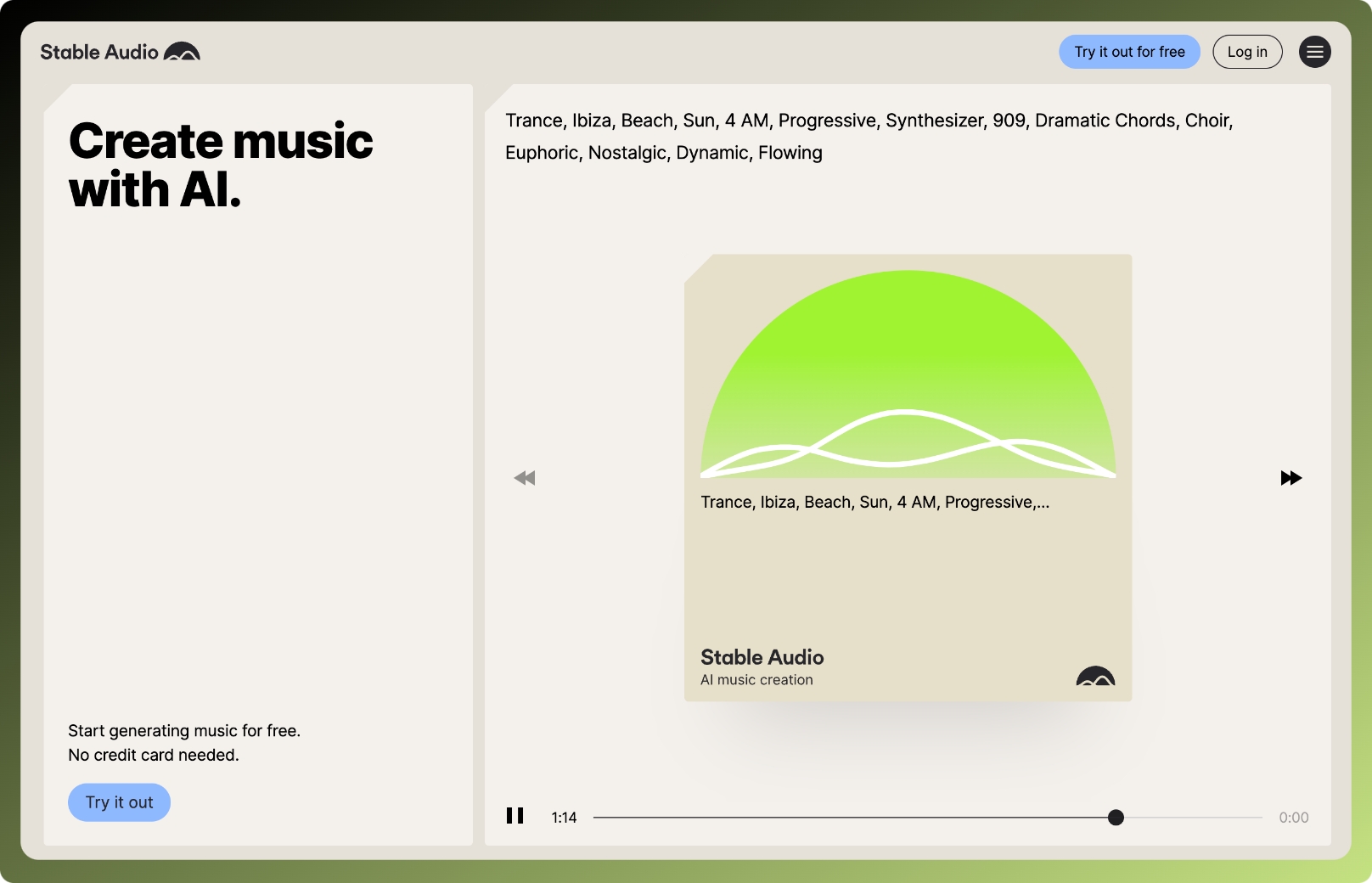This screenshot has height=883, width=1372.
Task: Skip forward to the next track
Action: pos(1290,478)
